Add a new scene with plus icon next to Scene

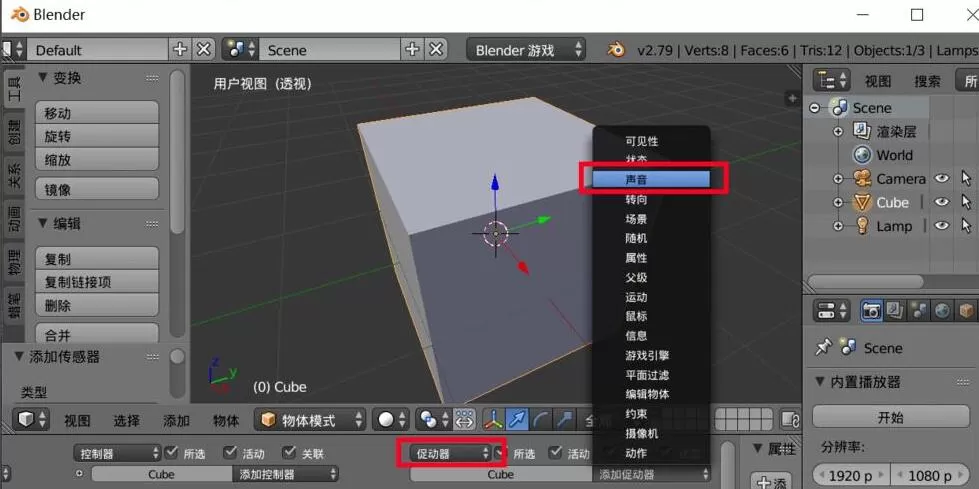click(412, 50)
